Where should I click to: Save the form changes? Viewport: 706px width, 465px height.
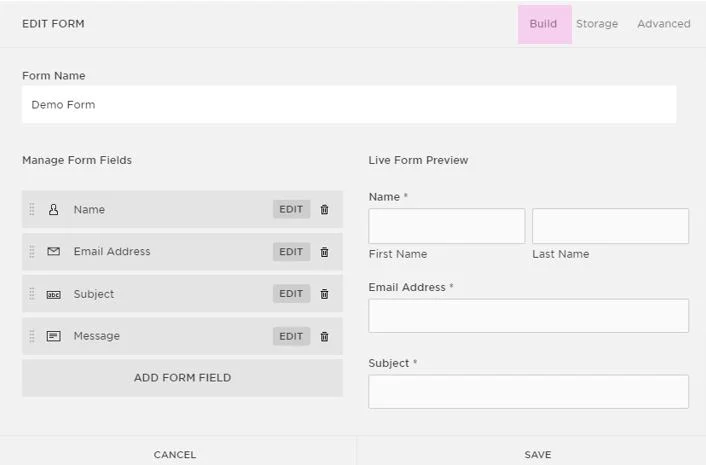coord(538,455)
